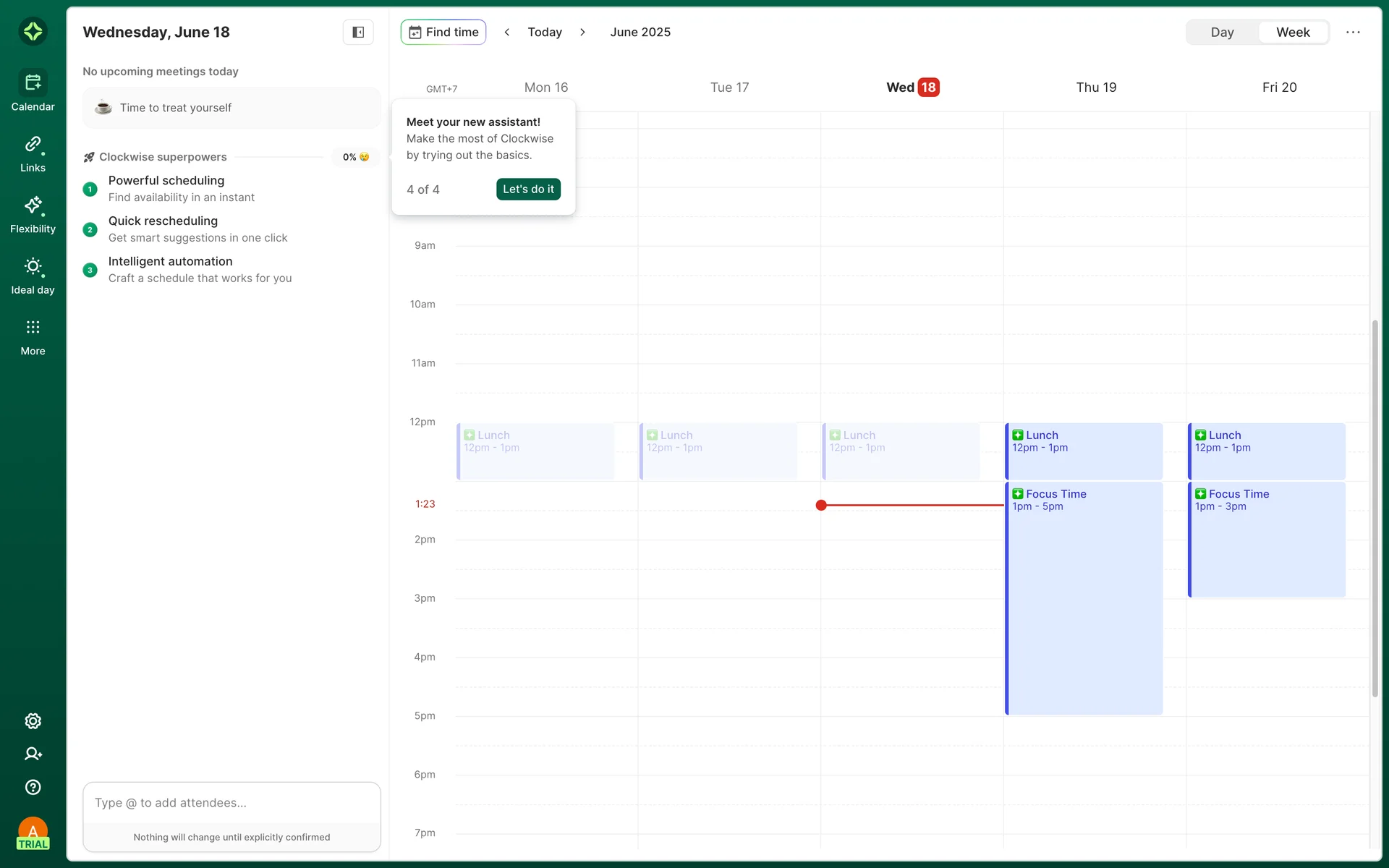Select Intelligent automation superpower item
The height and width of the screenshot is (868, 1389).
(171, 262)
